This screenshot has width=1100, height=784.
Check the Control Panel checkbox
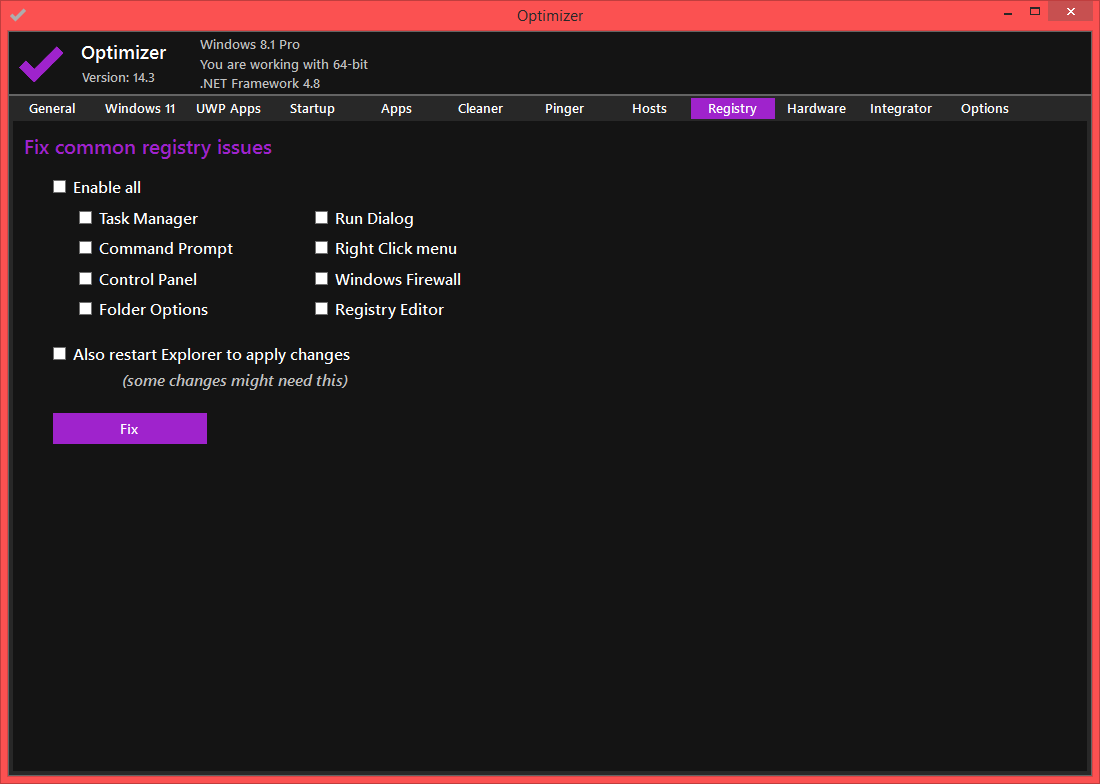[86, 279]
